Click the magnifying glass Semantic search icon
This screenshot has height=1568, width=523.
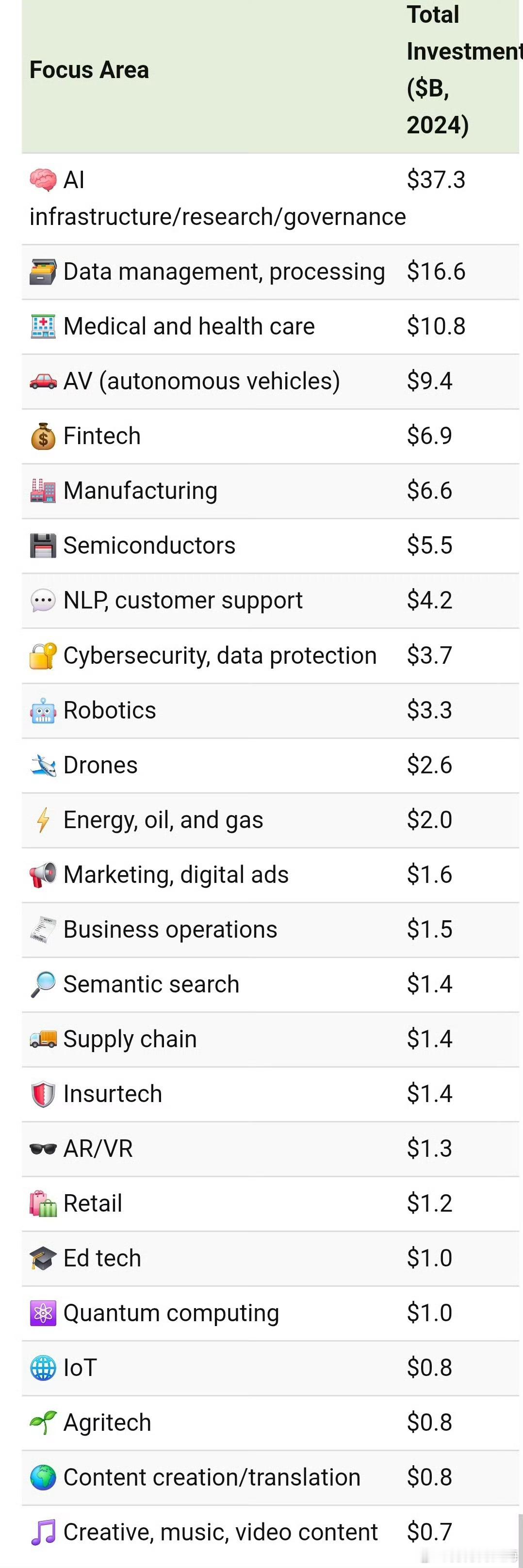(43, 984)
